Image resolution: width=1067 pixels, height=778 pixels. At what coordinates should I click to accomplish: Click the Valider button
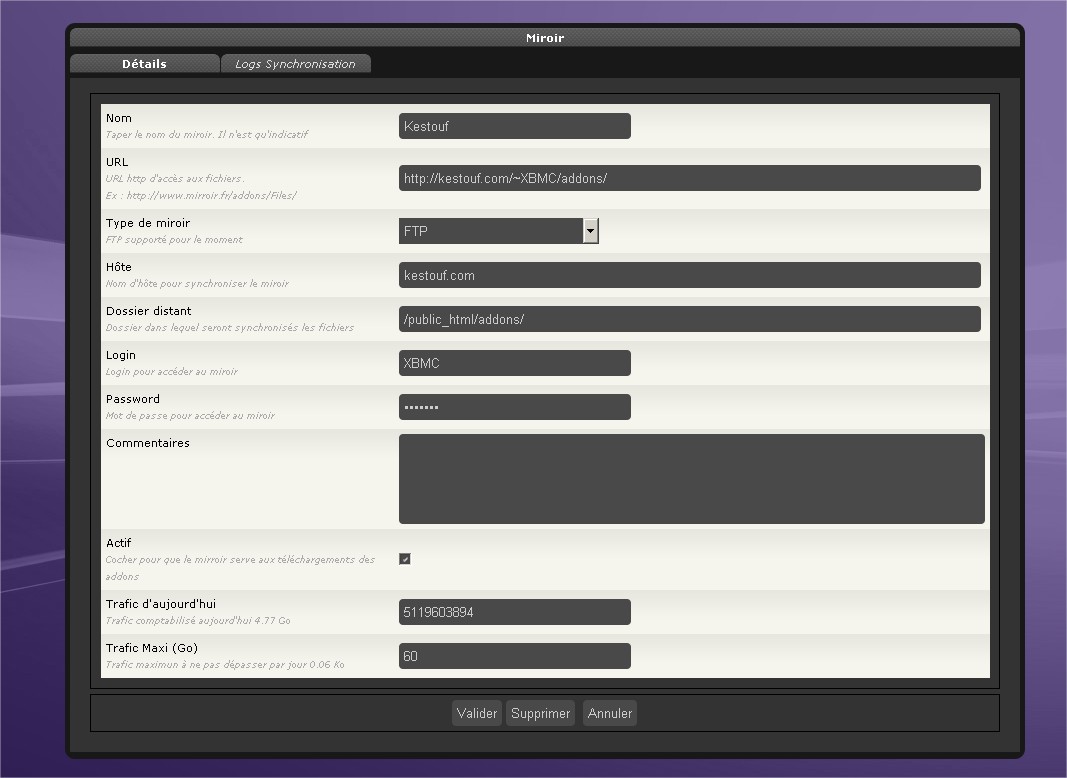coord(476,713)
